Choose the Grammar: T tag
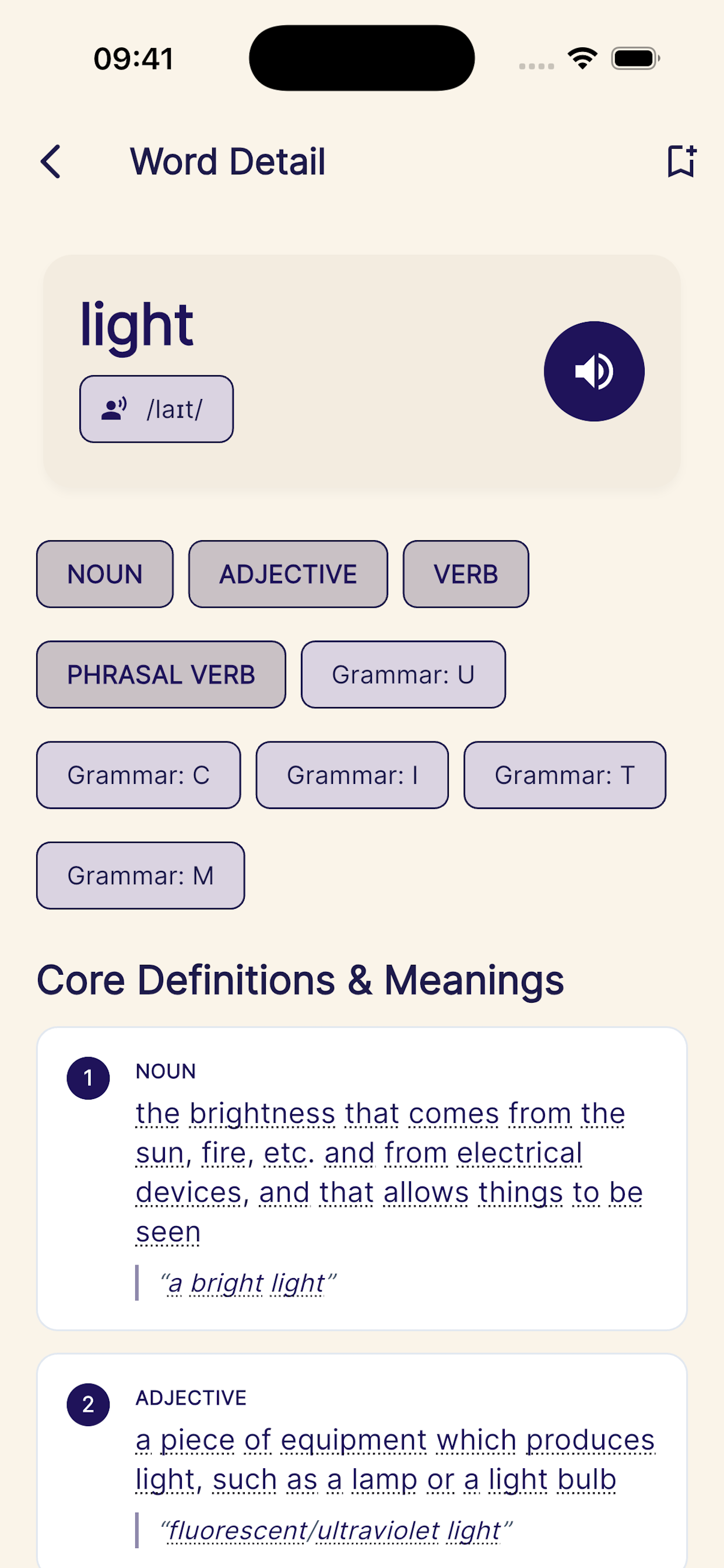Viewport: 724px width, 1568px height. click(565, 775)
